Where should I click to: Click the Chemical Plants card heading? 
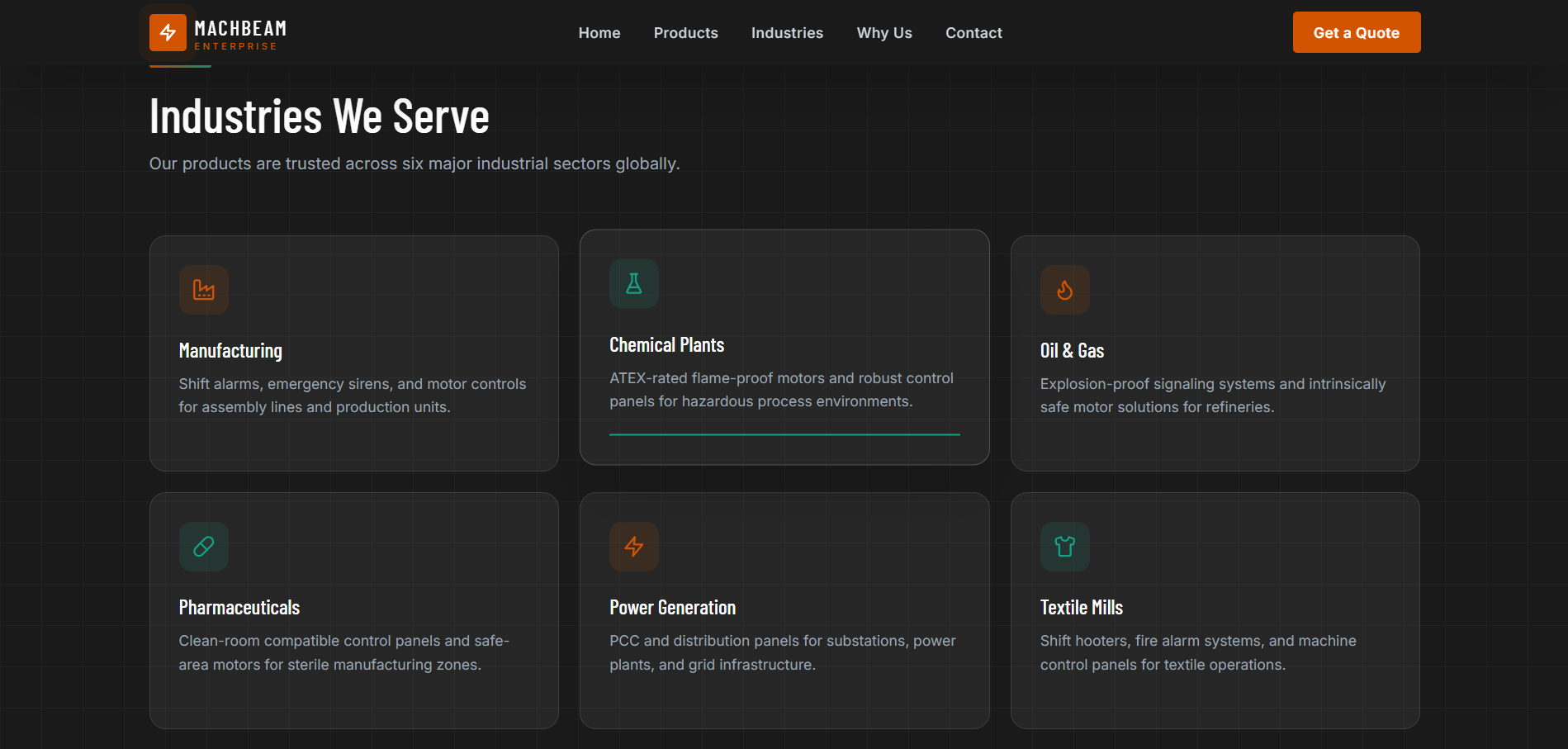[667, 345]
